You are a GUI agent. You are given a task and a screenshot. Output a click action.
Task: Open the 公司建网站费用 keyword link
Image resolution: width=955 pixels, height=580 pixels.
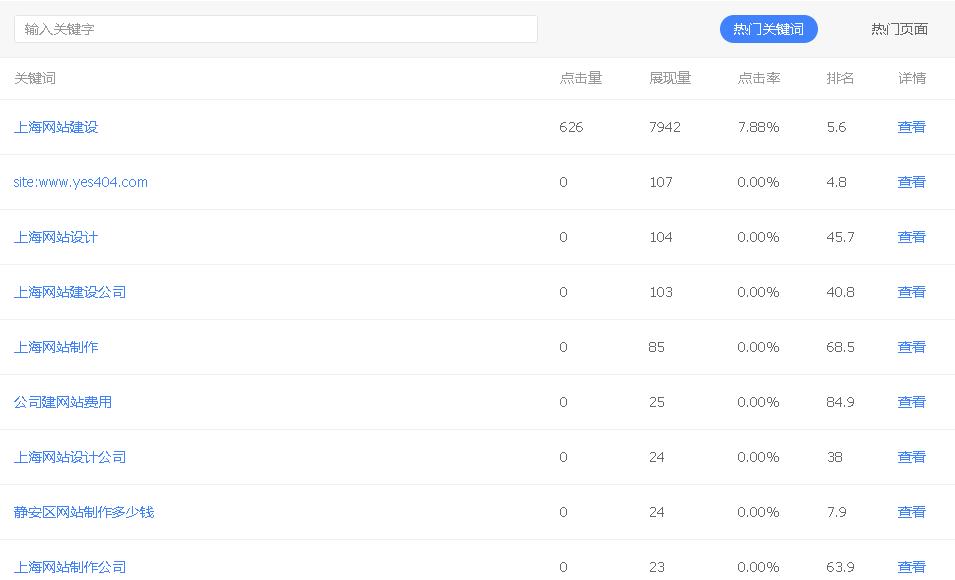[x=63, y=402]
